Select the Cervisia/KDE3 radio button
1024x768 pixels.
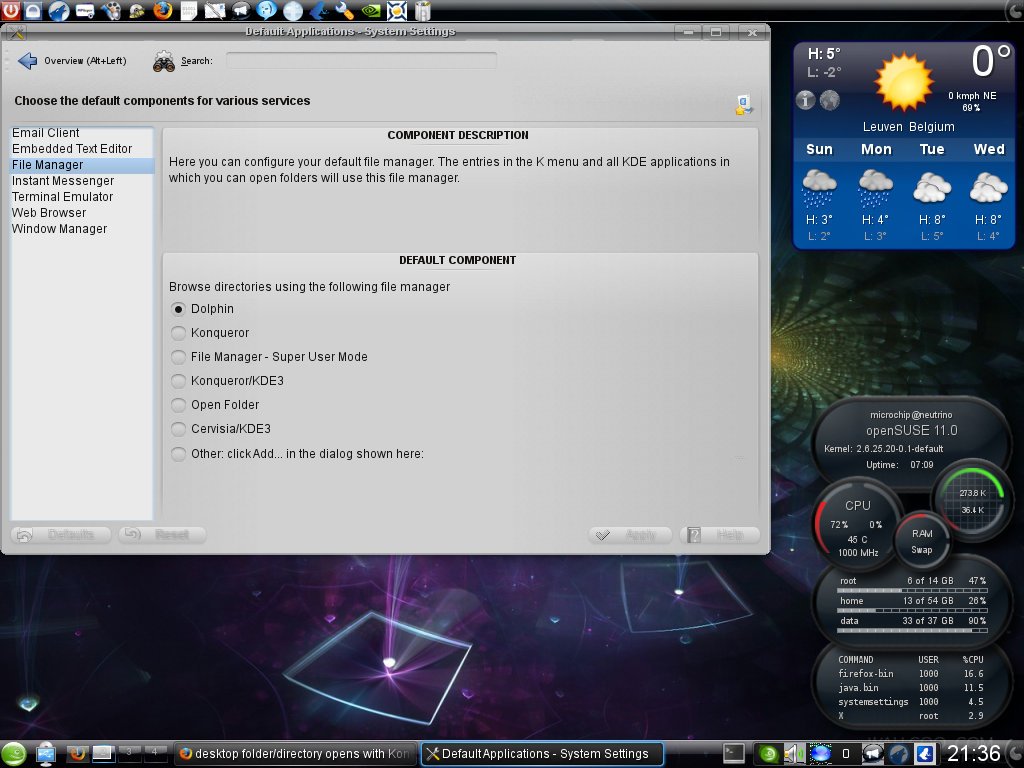point(178,429)
